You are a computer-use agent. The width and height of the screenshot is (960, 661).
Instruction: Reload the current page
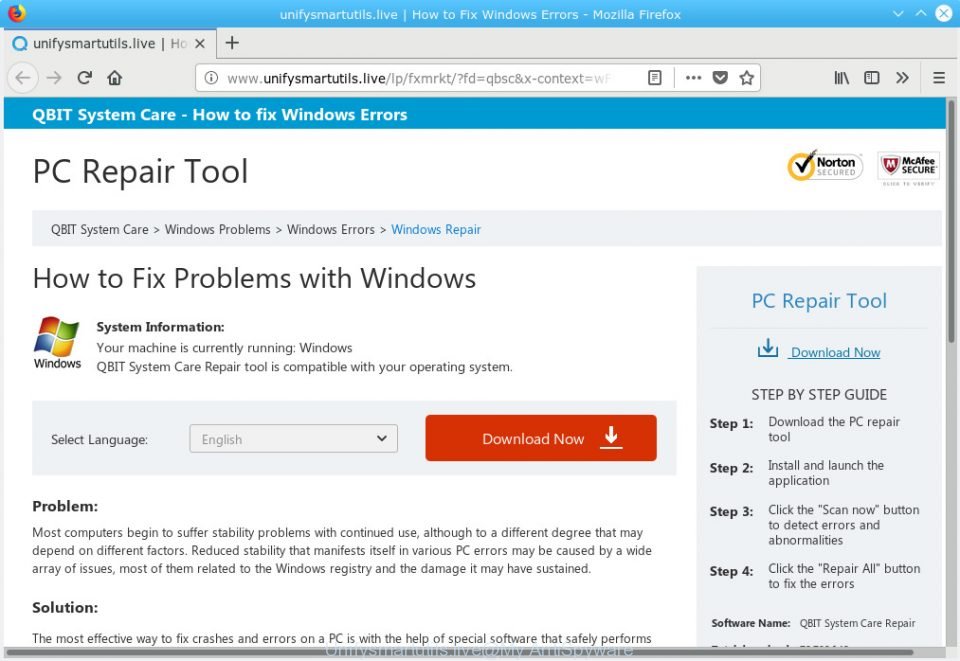[84, 78]
